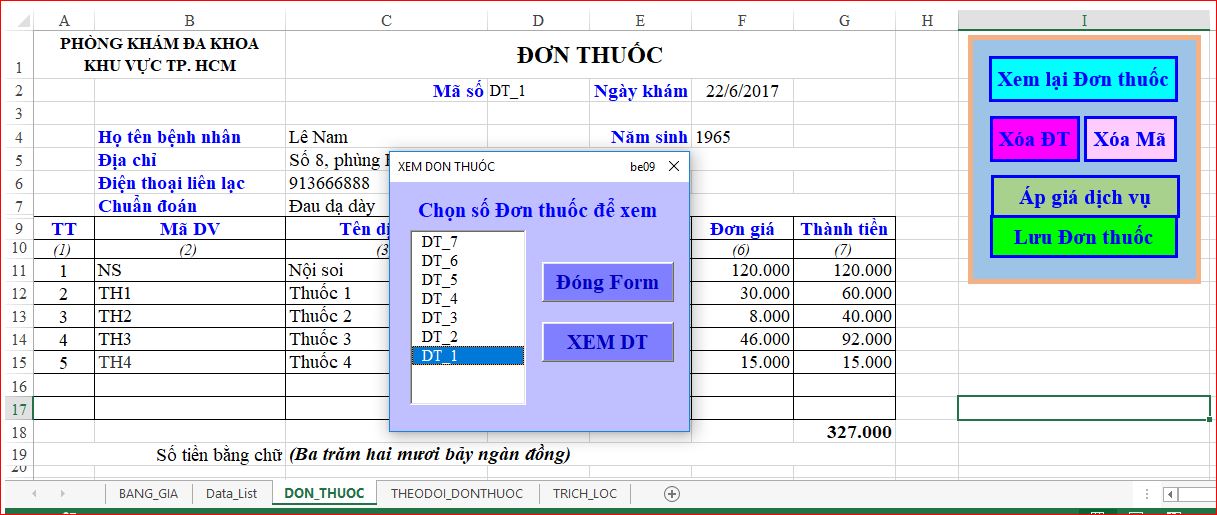Select column G header
The width and height of the screenshot is (1217, 515).
pos(844,20)
